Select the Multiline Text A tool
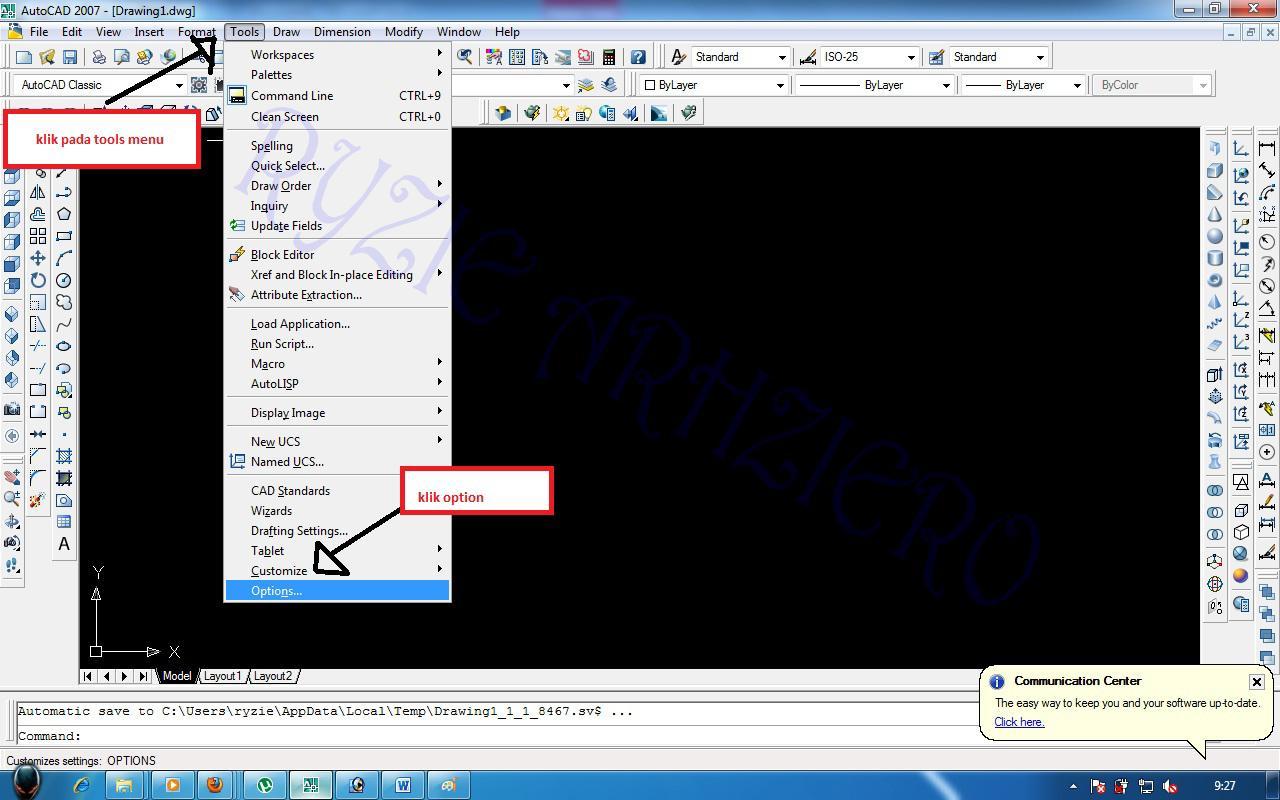This screenshot has height=800, width=1280. (x=64, y=544)
